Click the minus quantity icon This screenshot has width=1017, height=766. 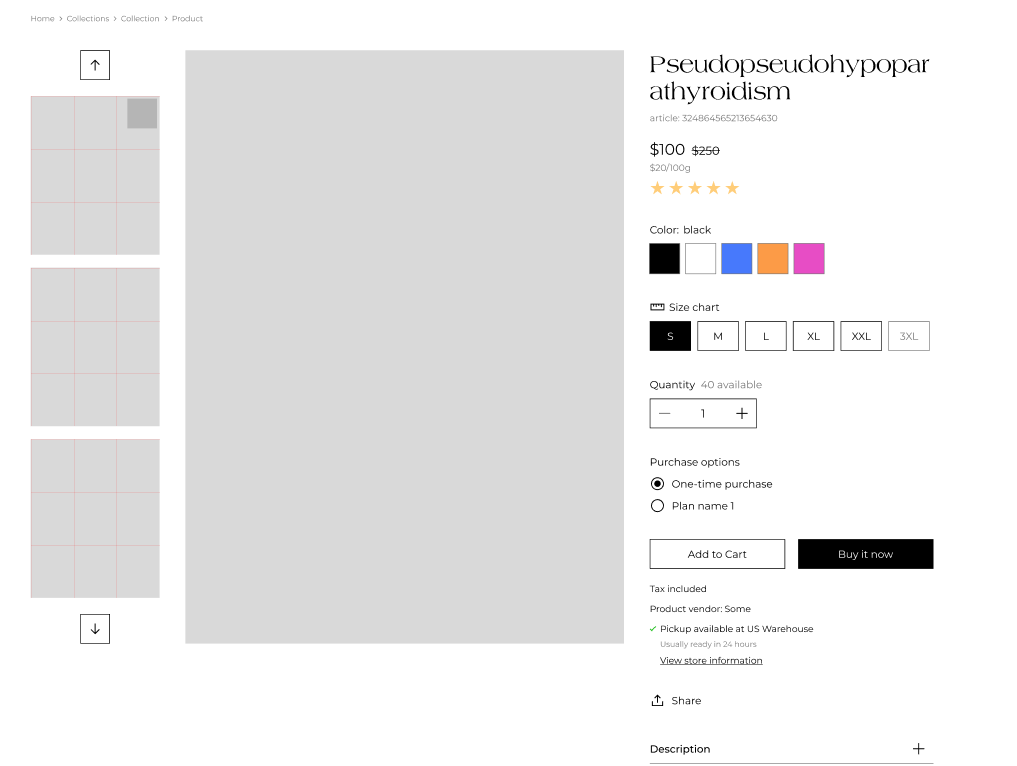pyautogui.click(x=665, y=413)
